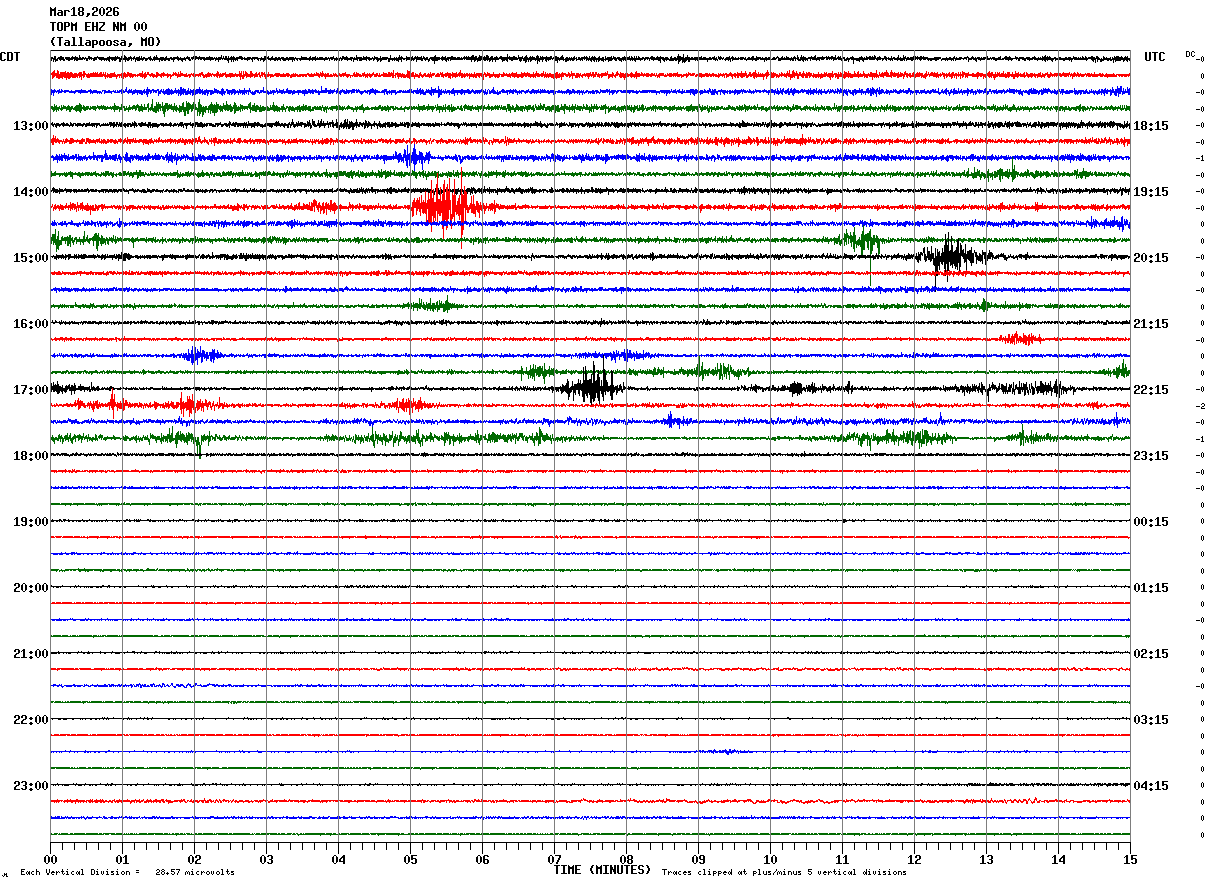This screenshot has height=886, width=1210.
Task: Click the 22:15 UTC time label
Action: [1151, 390]
